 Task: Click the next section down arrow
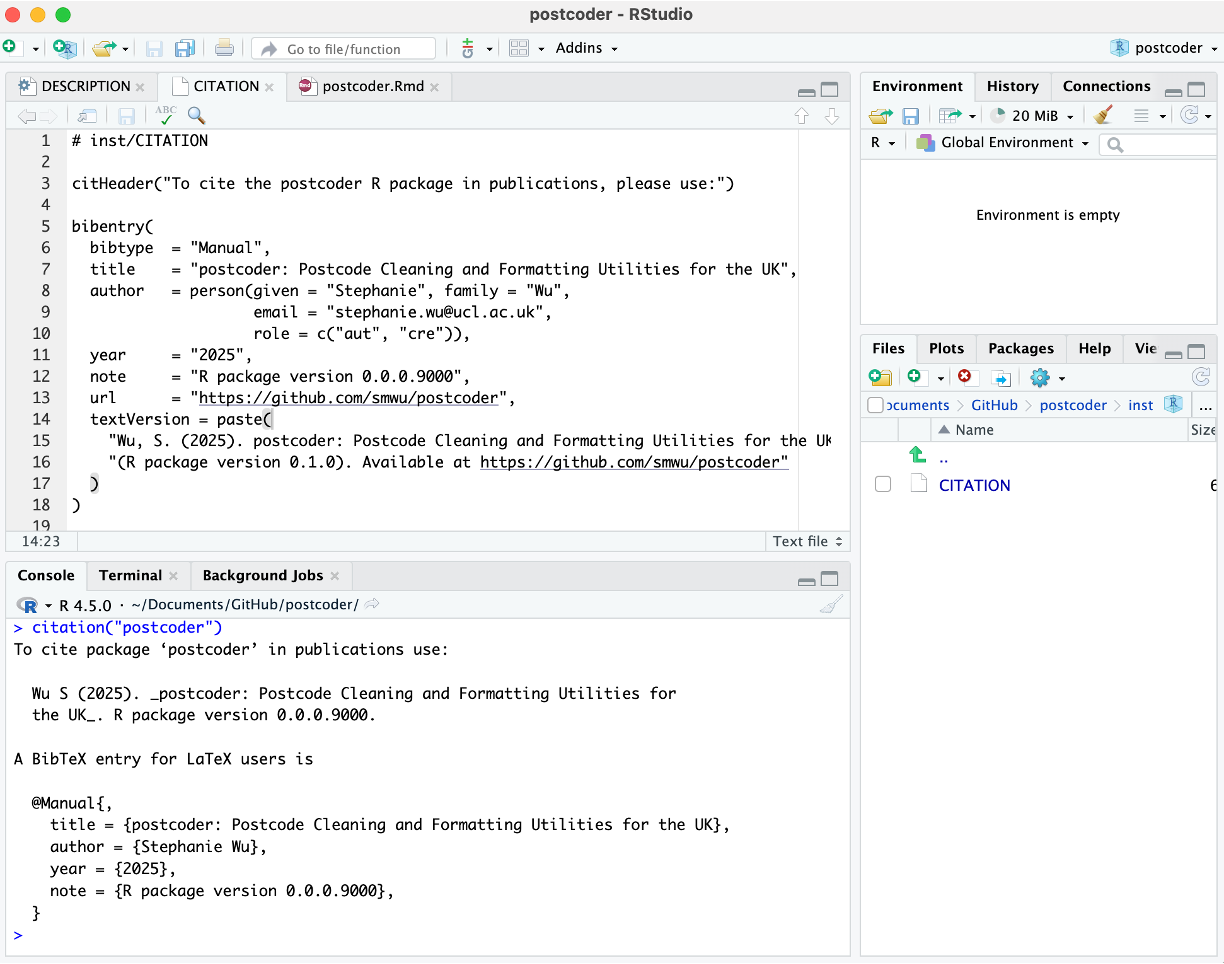coord(831,116)
